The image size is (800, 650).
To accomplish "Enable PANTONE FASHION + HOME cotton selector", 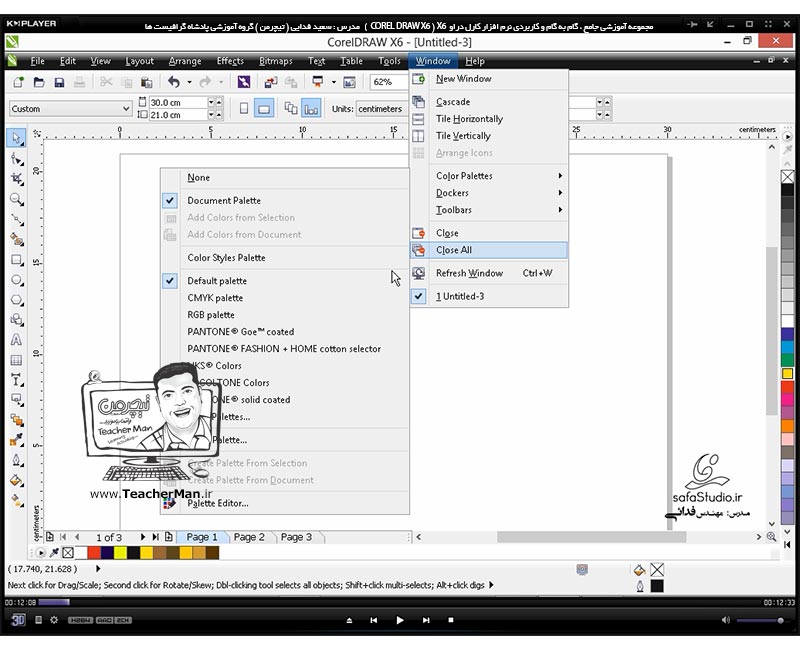I will 285,349.
